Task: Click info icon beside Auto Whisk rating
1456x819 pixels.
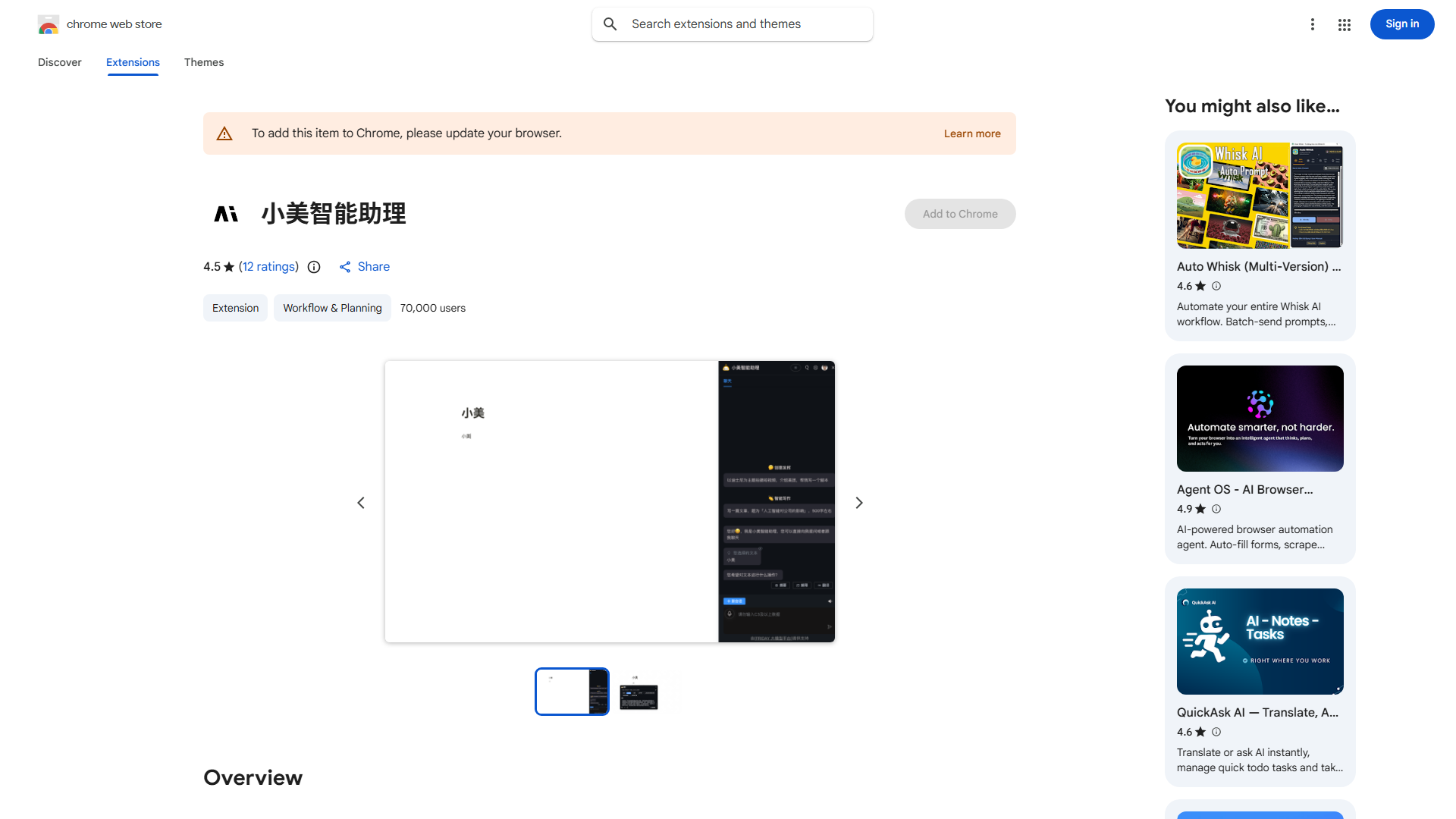Action: point(1216,286)
